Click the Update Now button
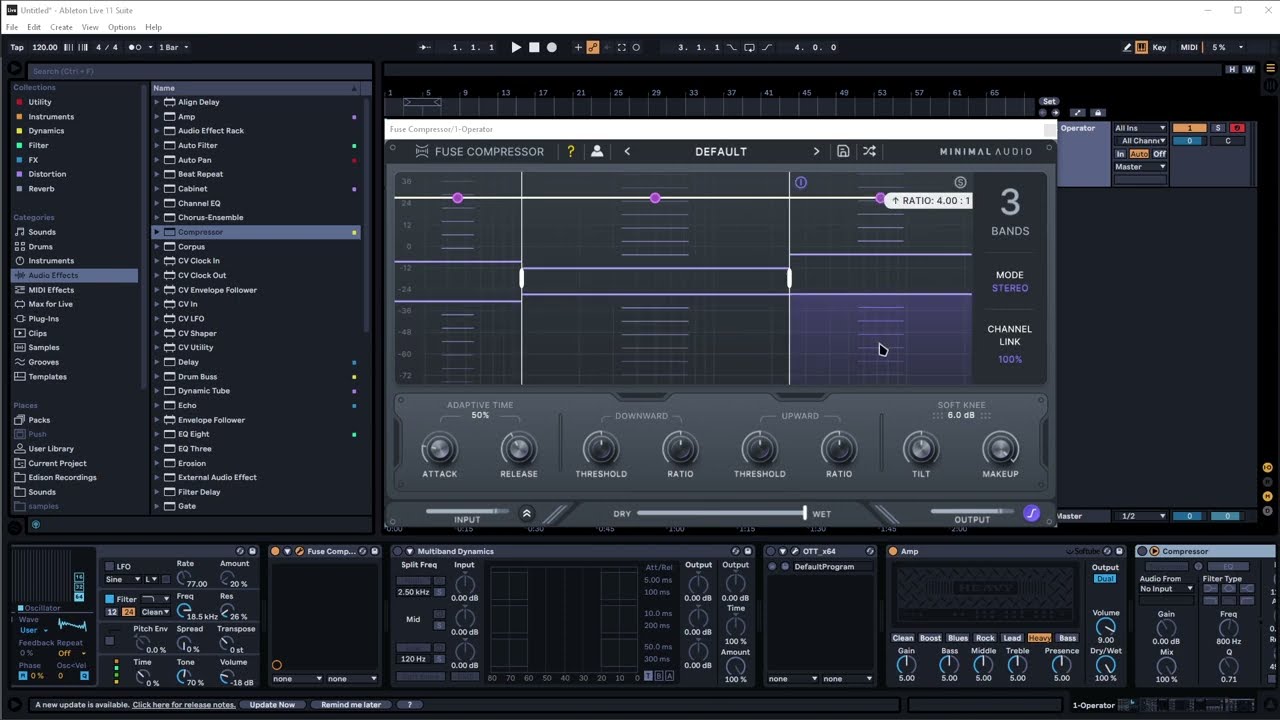Image resolution: width=1280 pixels, height=720 pixels. (x=272, y=705)
